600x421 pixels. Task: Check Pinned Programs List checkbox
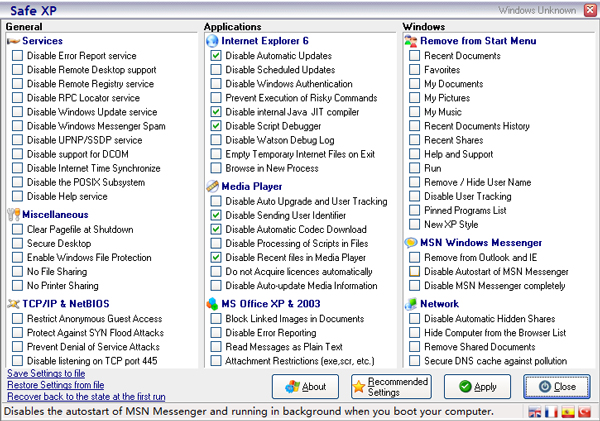414,210
